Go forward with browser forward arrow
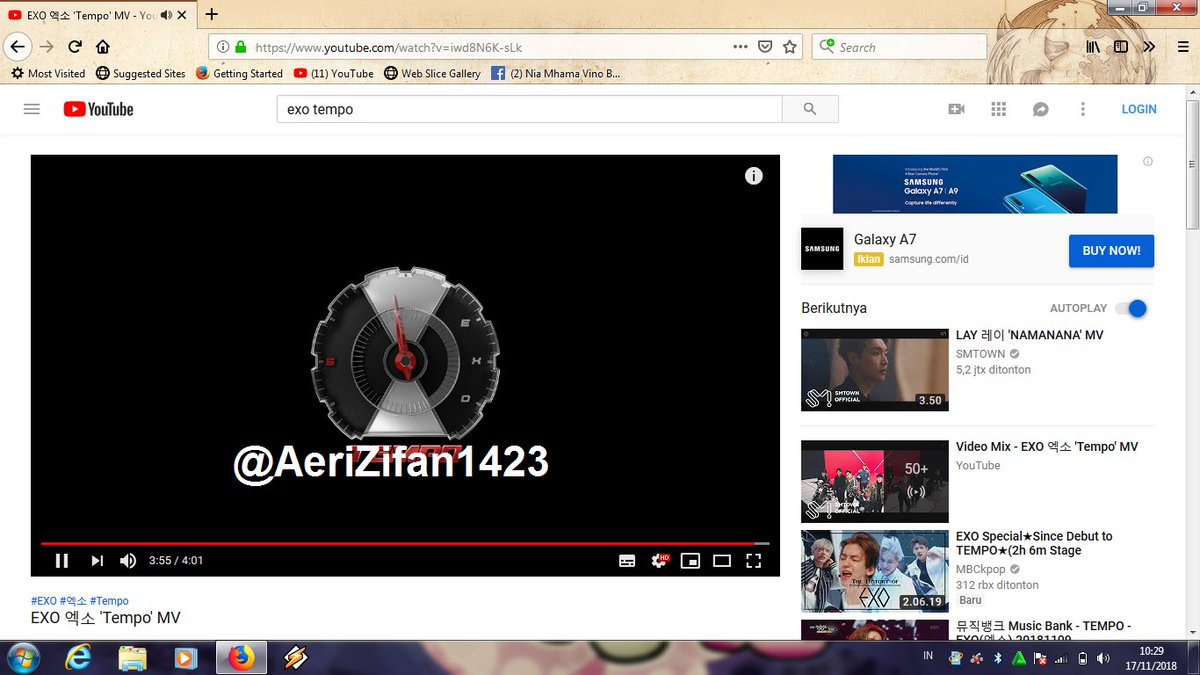Screen dimensions: 1200x675 pos(46,46)
